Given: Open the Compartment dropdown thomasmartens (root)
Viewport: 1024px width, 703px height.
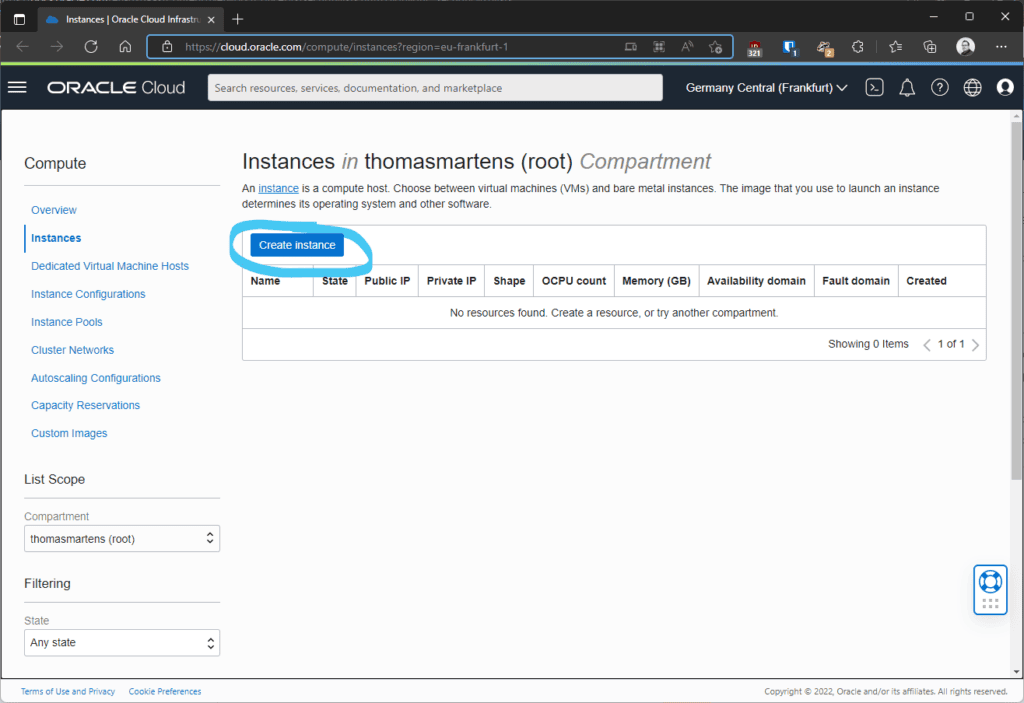Looking at the screenshot, I should pos(121,539).
